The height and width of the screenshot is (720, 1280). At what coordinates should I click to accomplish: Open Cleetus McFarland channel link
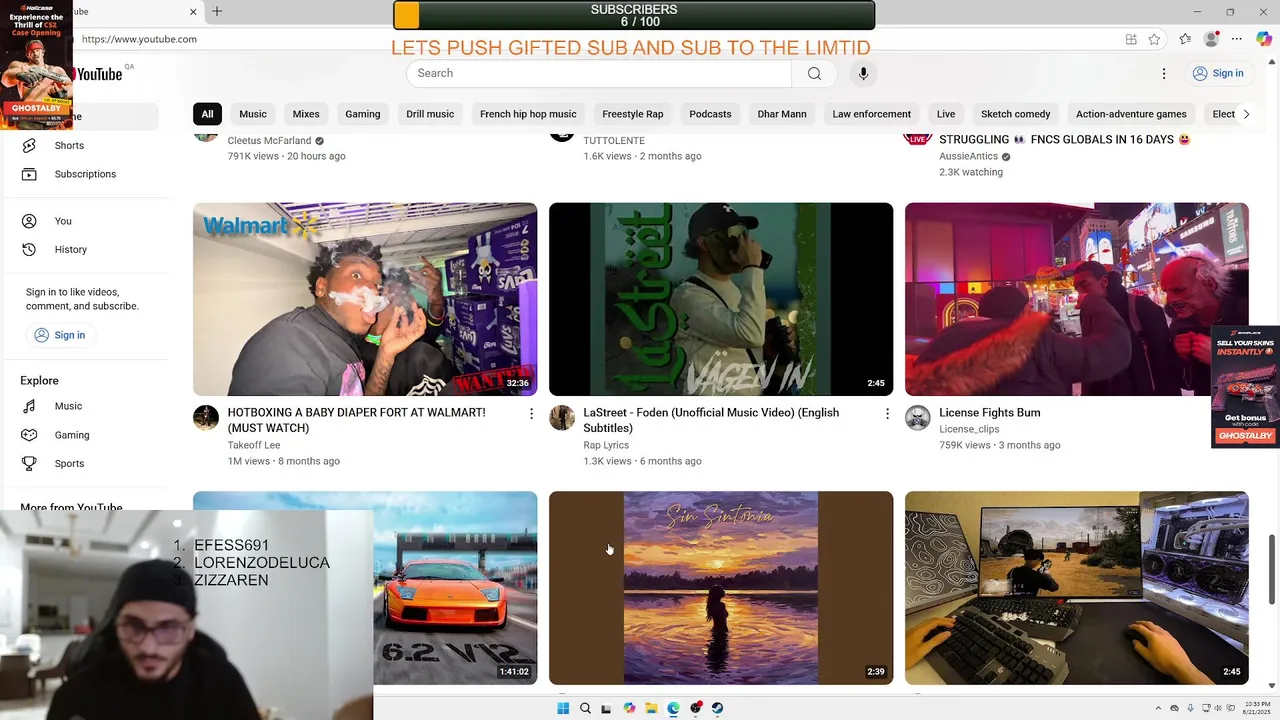[269, 141]
